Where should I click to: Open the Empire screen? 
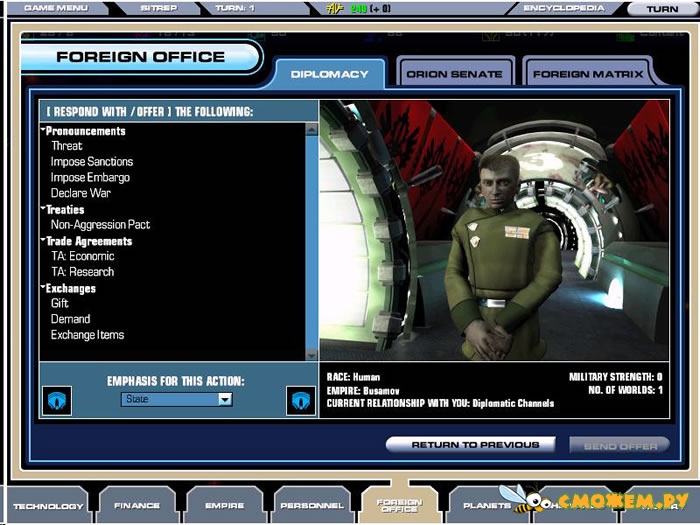(x=225, y=505)
